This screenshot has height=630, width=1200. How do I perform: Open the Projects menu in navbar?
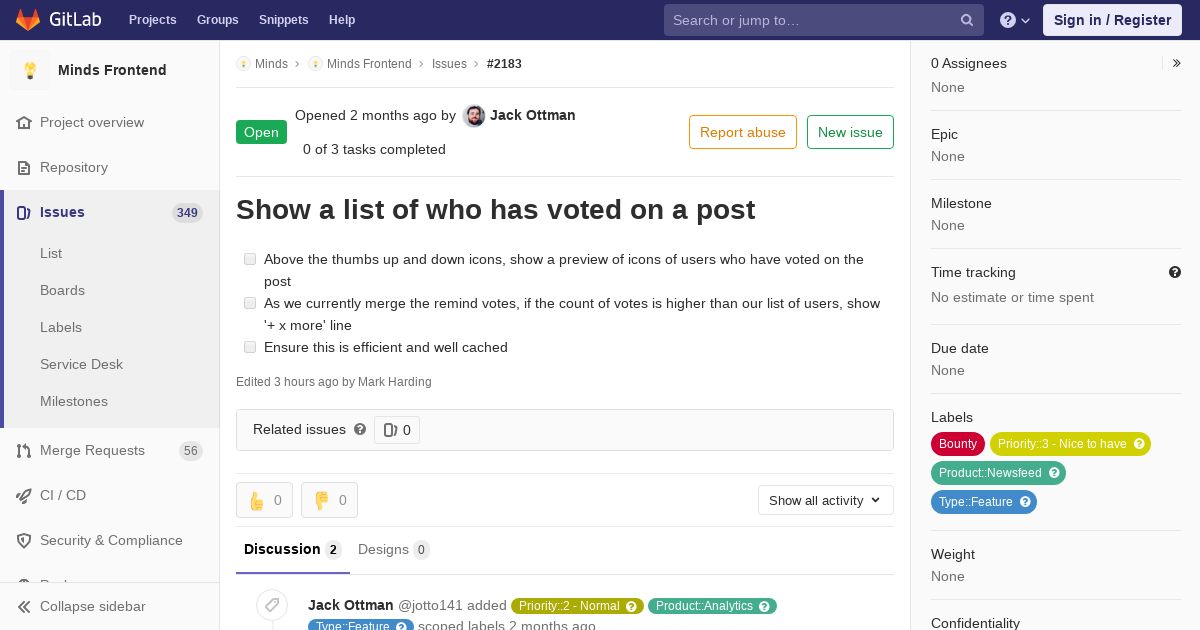pyautogui.click(x=152, y=20)
